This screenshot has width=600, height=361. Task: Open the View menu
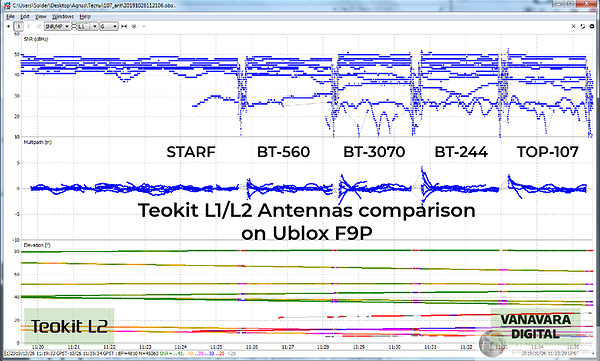(x=41, y=16)
